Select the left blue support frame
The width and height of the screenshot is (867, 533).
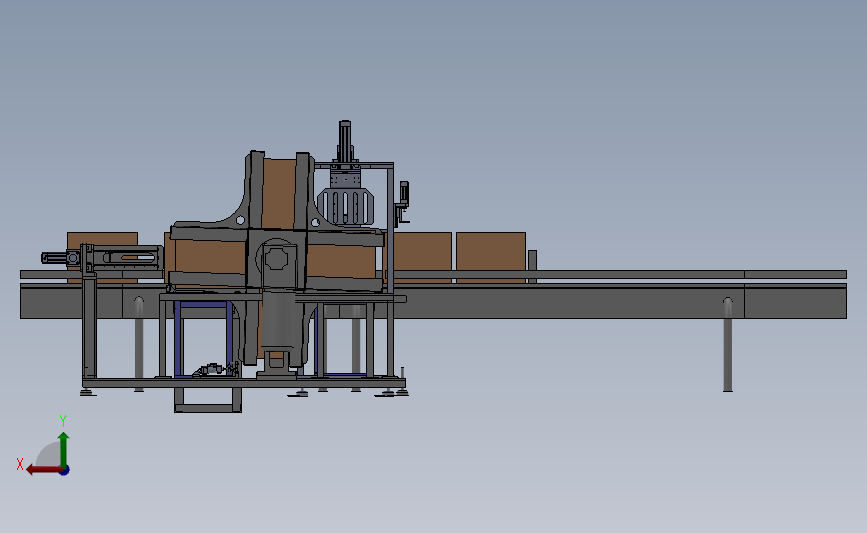pos(203,338)
